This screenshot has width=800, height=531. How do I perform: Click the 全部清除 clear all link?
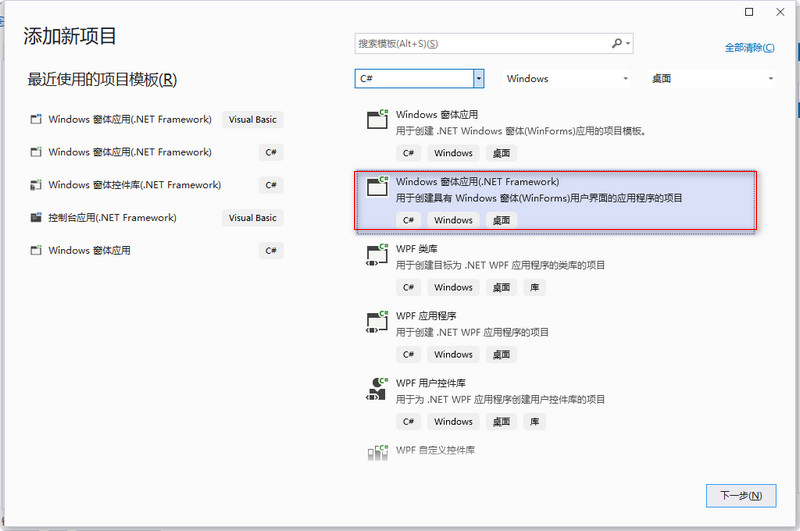[x=749, y=47]
